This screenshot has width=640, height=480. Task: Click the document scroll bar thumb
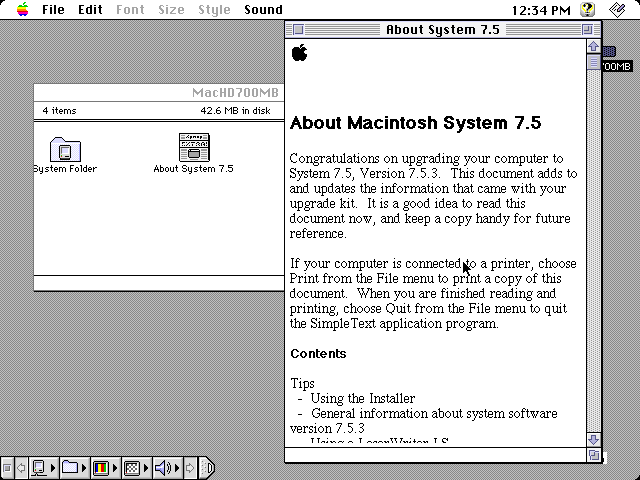pos(594,62)
